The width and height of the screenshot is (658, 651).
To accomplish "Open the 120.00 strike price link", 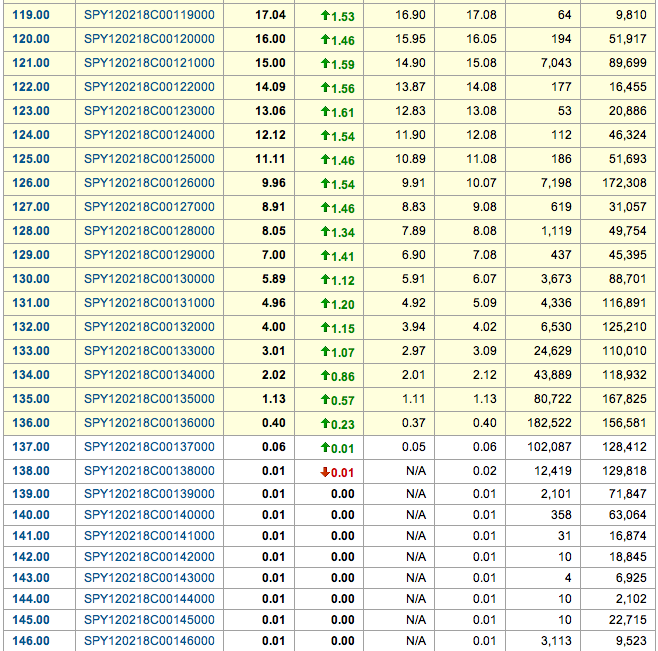I will (x=31, y=39).
